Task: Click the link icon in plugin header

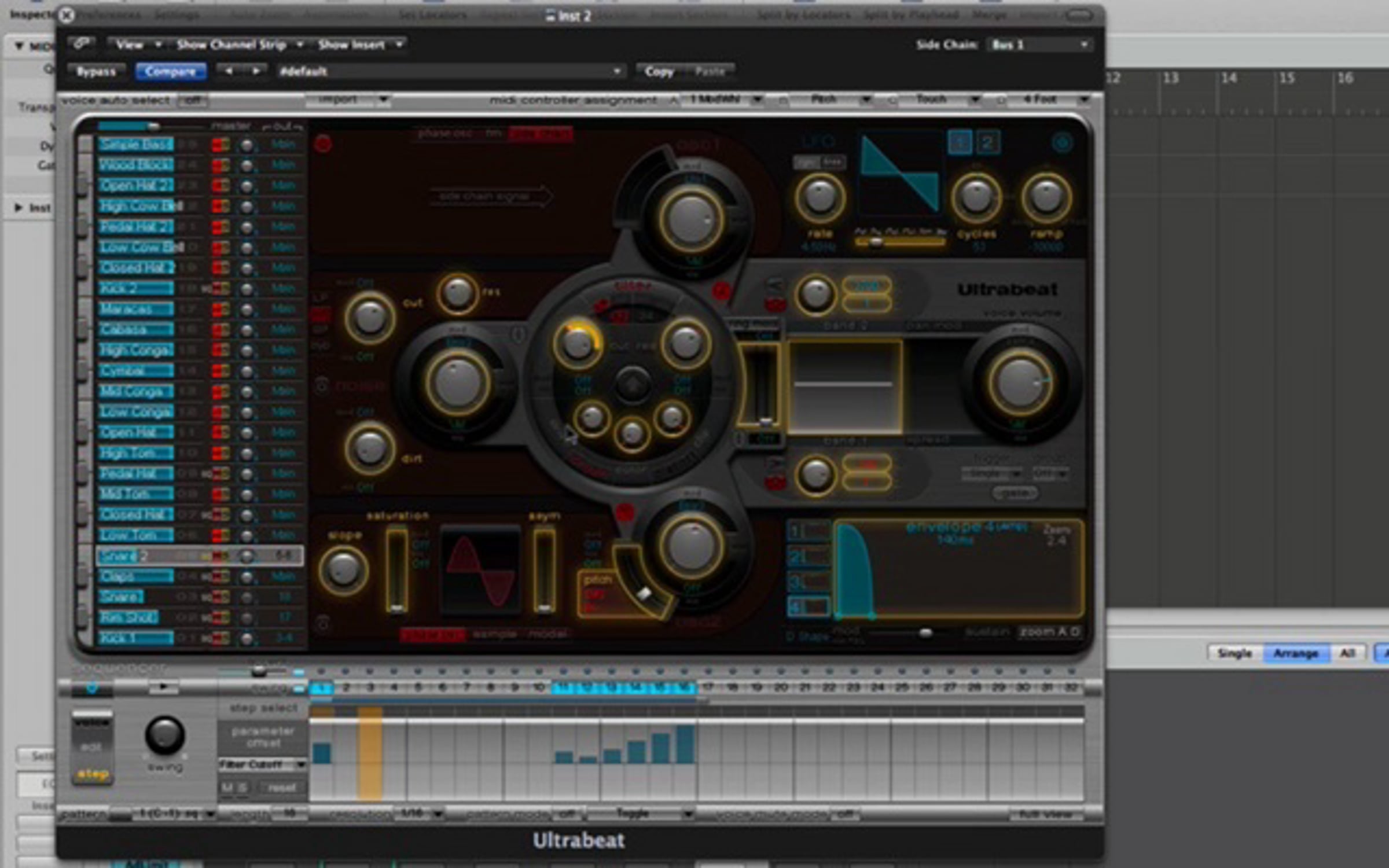Action: [x=81, y=44]
